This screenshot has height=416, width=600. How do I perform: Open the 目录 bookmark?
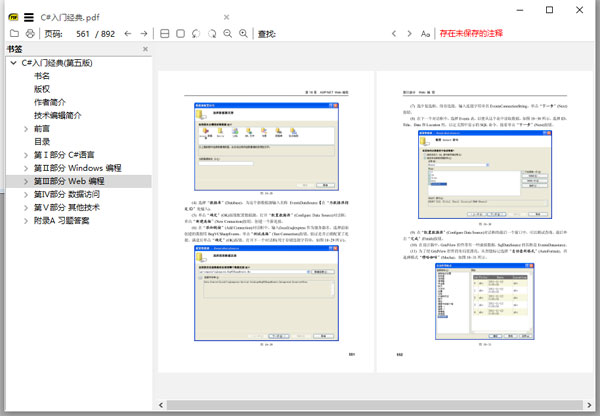42,142
